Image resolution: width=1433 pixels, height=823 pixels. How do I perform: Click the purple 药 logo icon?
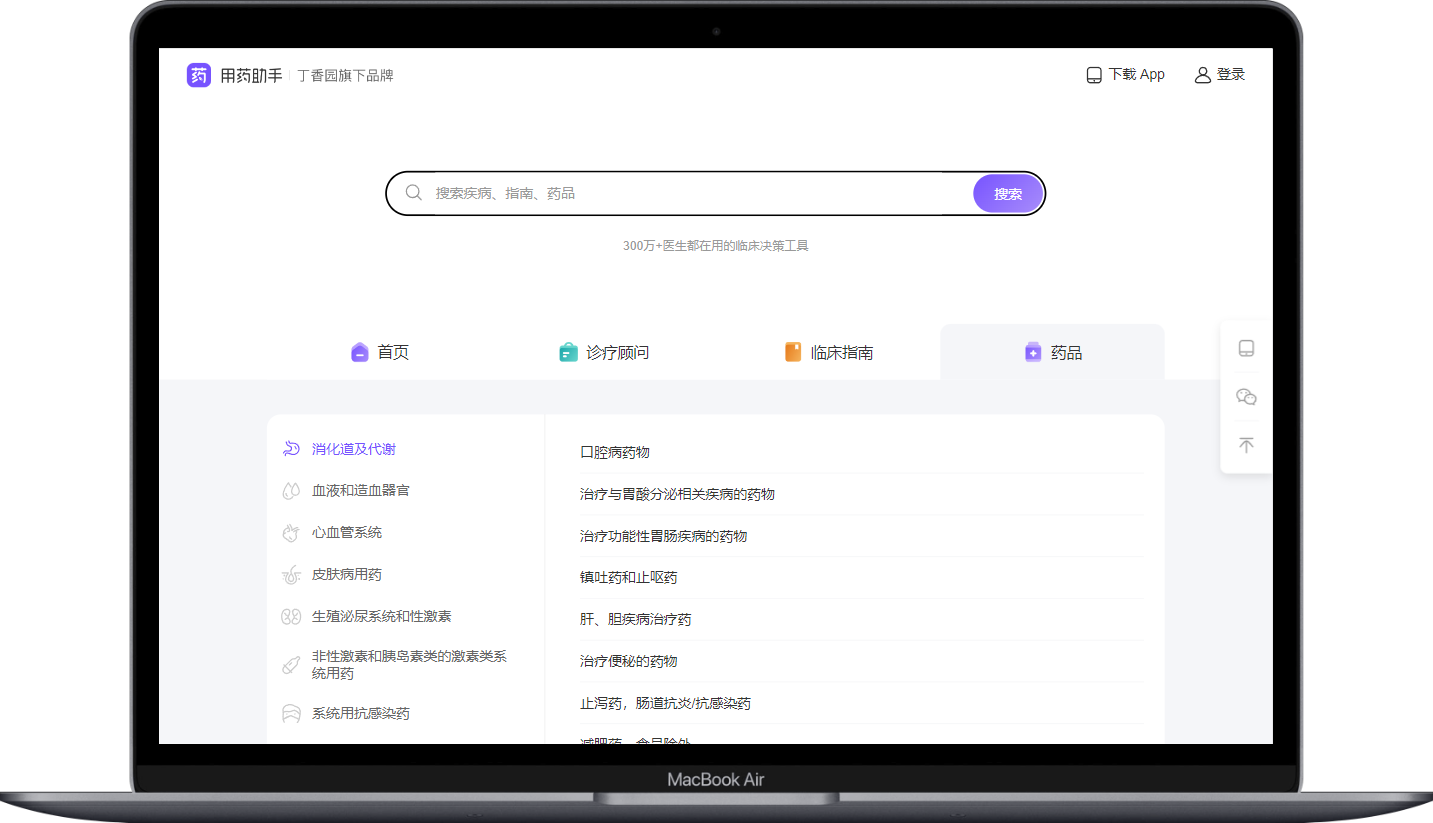[x=199, y=75]
